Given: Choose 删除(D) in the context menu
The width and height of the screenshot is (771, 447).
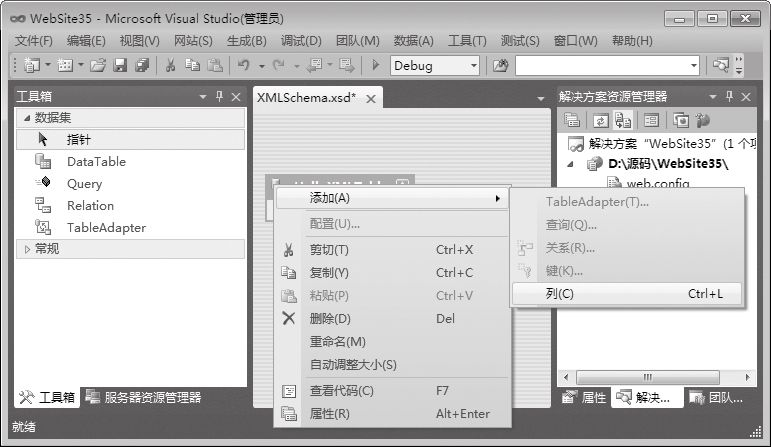Looking at the screenshot, I should click(393, 319).
